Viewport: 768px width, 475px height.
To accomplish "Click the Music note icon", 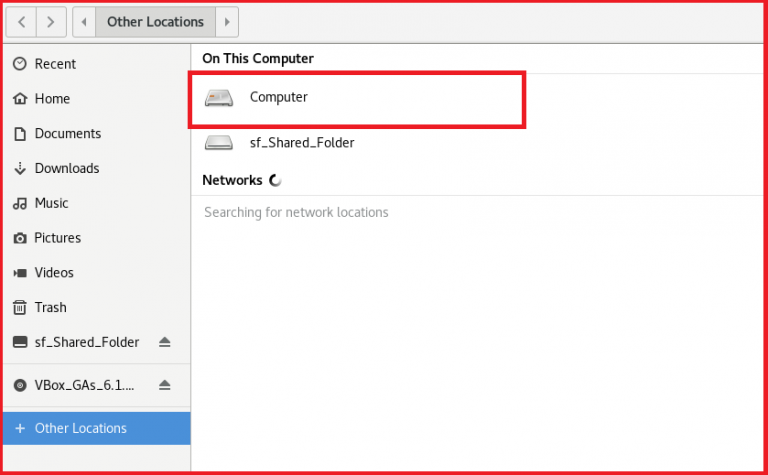I will pyautogui.click(x=20, y=203).
